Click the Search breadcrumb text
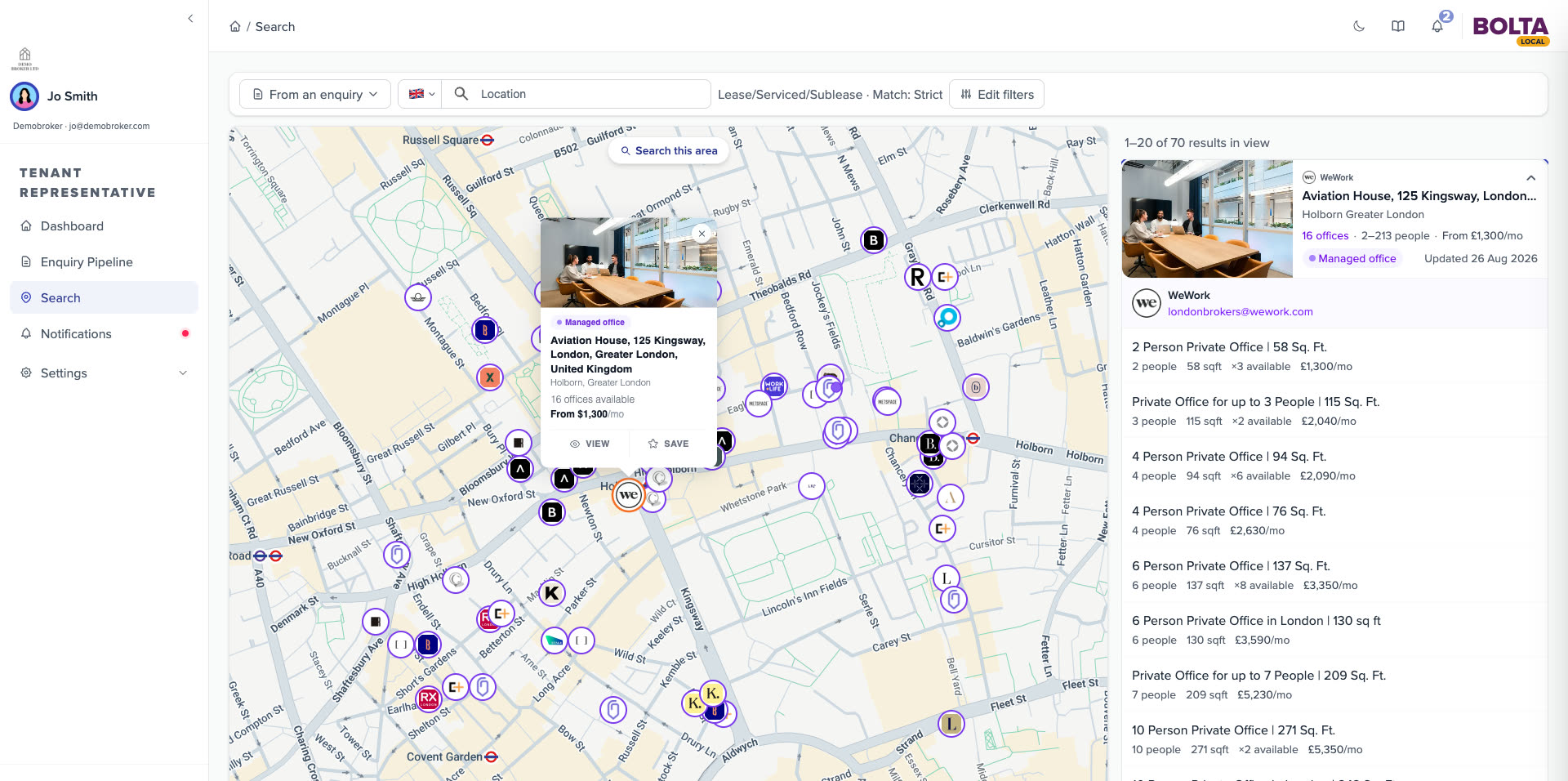 click(x=275, y=27)
